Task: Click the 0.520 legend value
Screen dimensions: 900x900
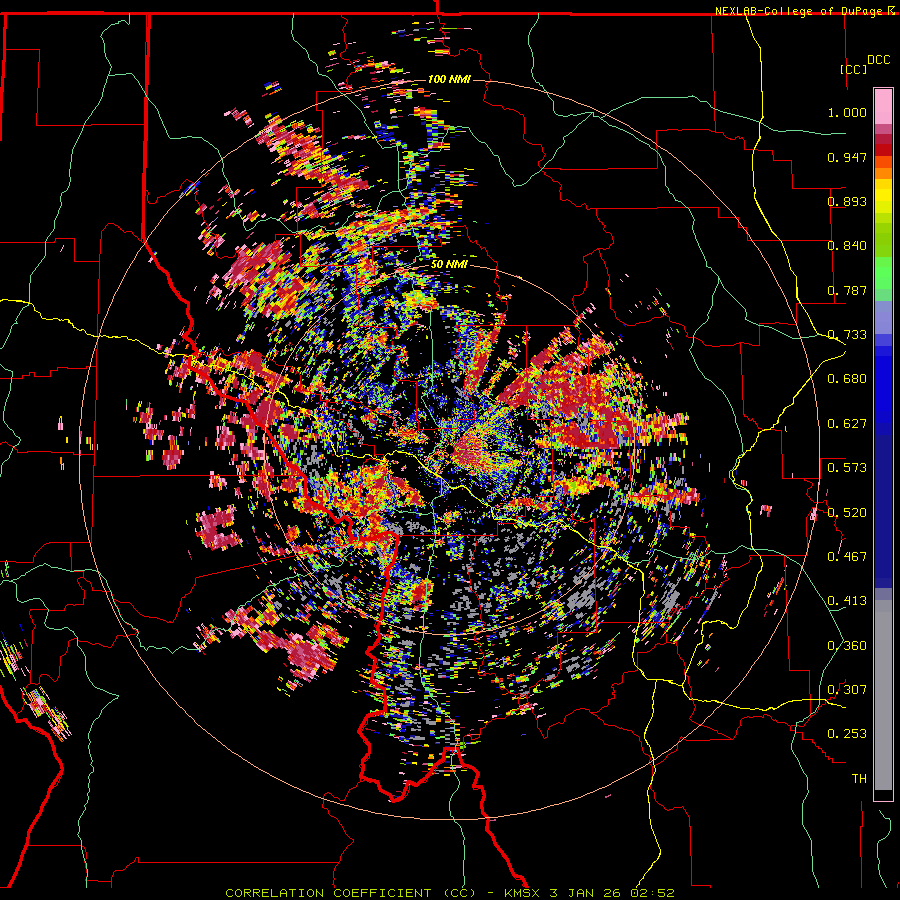Action: point(847,513)
